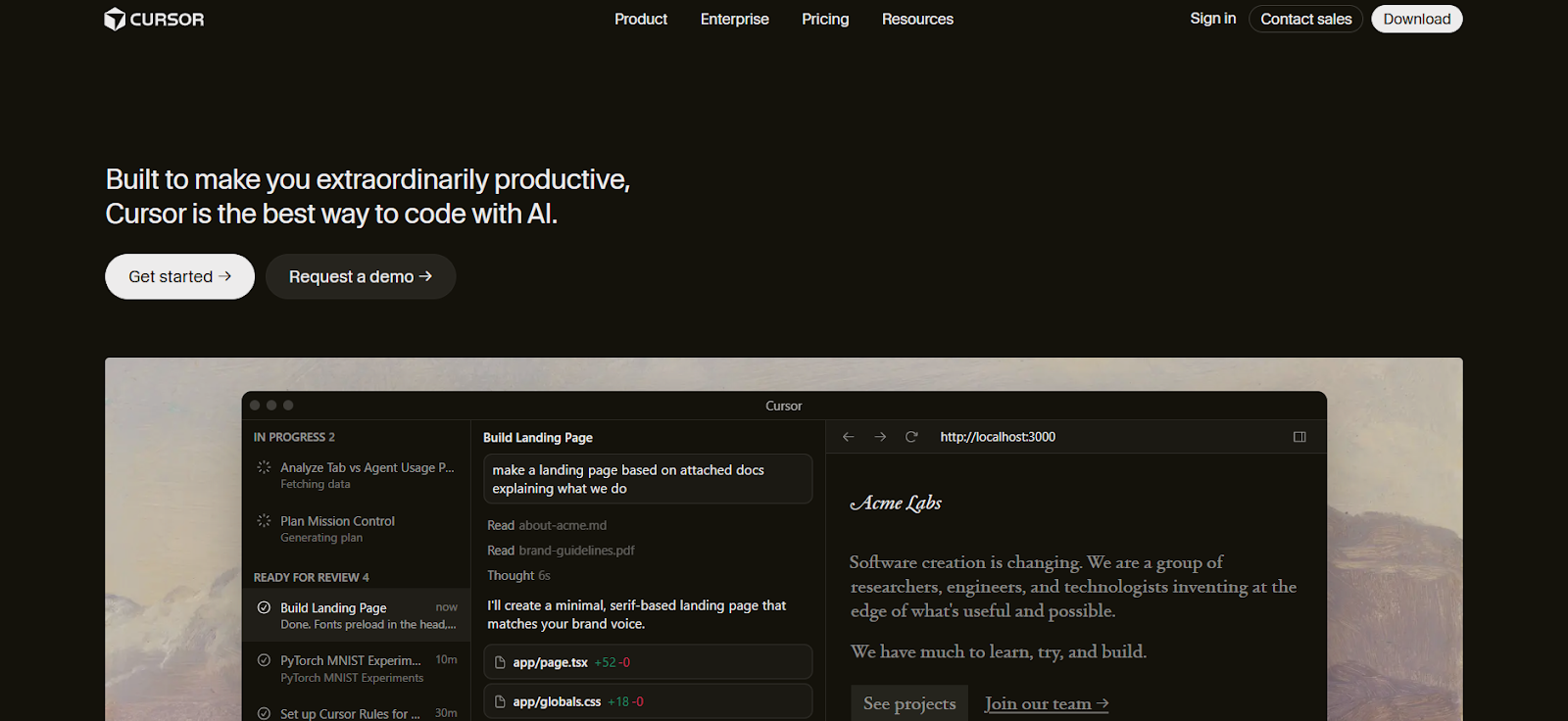Select the Build Landing Page task row
1568x721 pixels.
357,615
